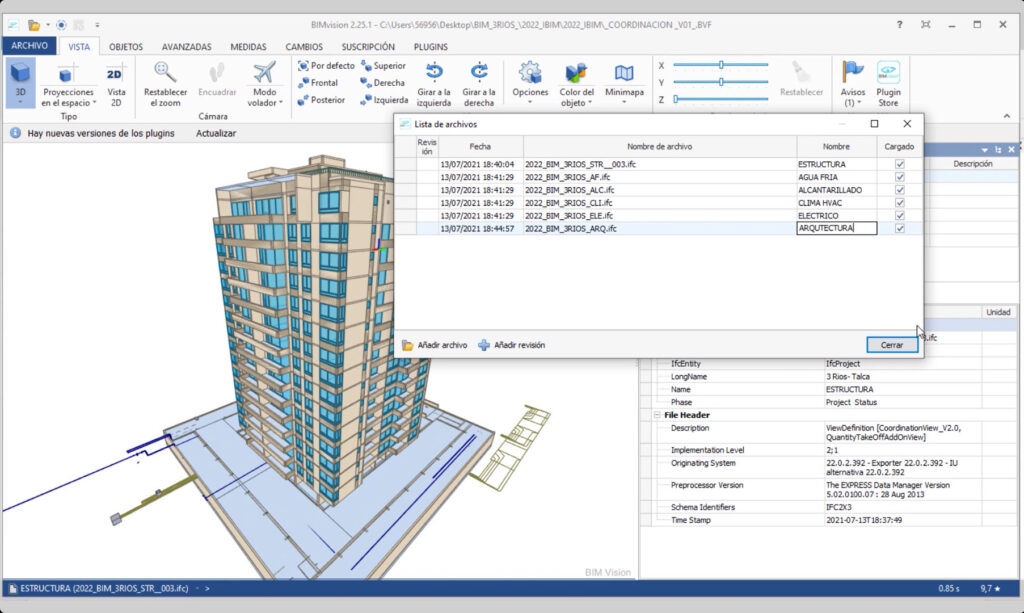Switch to the MEDIDAS tab

[248, 46]
